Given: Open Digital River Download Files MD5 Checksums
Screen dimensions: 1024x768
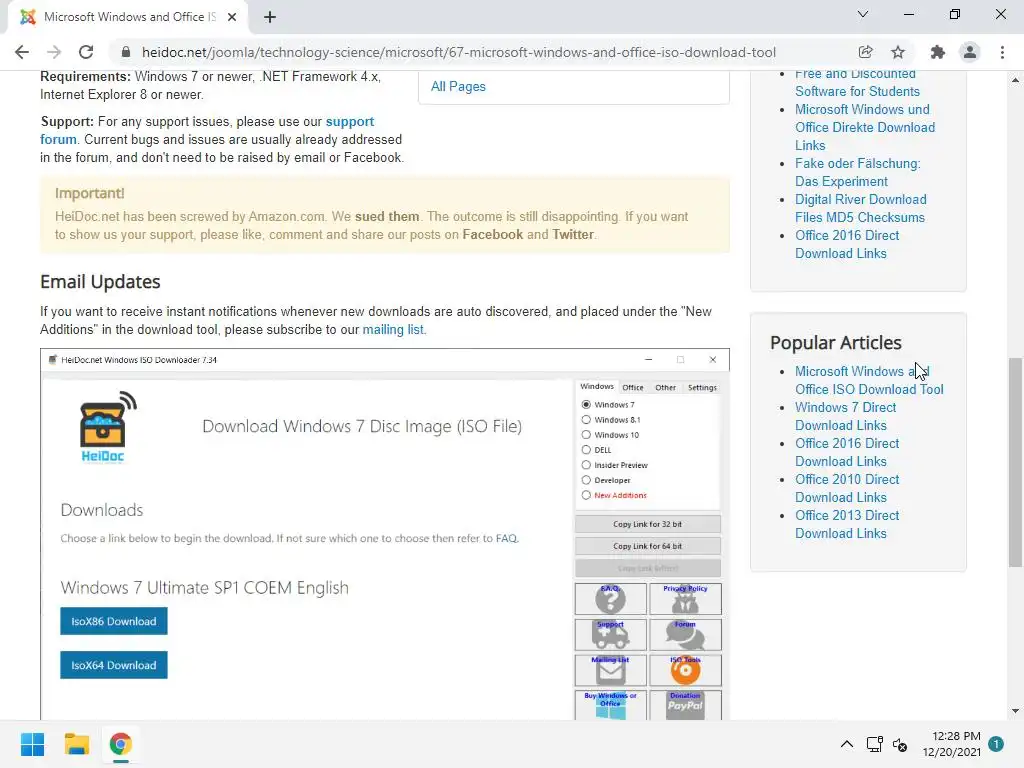Looking at the screenshot, I should tap(861, 208).
